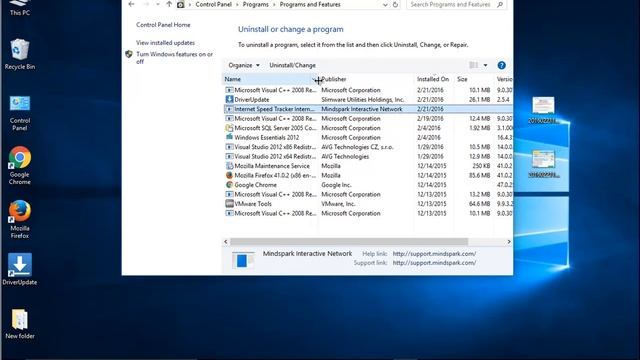The width and height of the screenshot is (640, 360).
Task: Select Visual Studio 2012 x64 Redistributable row
Action: (368, 156)
